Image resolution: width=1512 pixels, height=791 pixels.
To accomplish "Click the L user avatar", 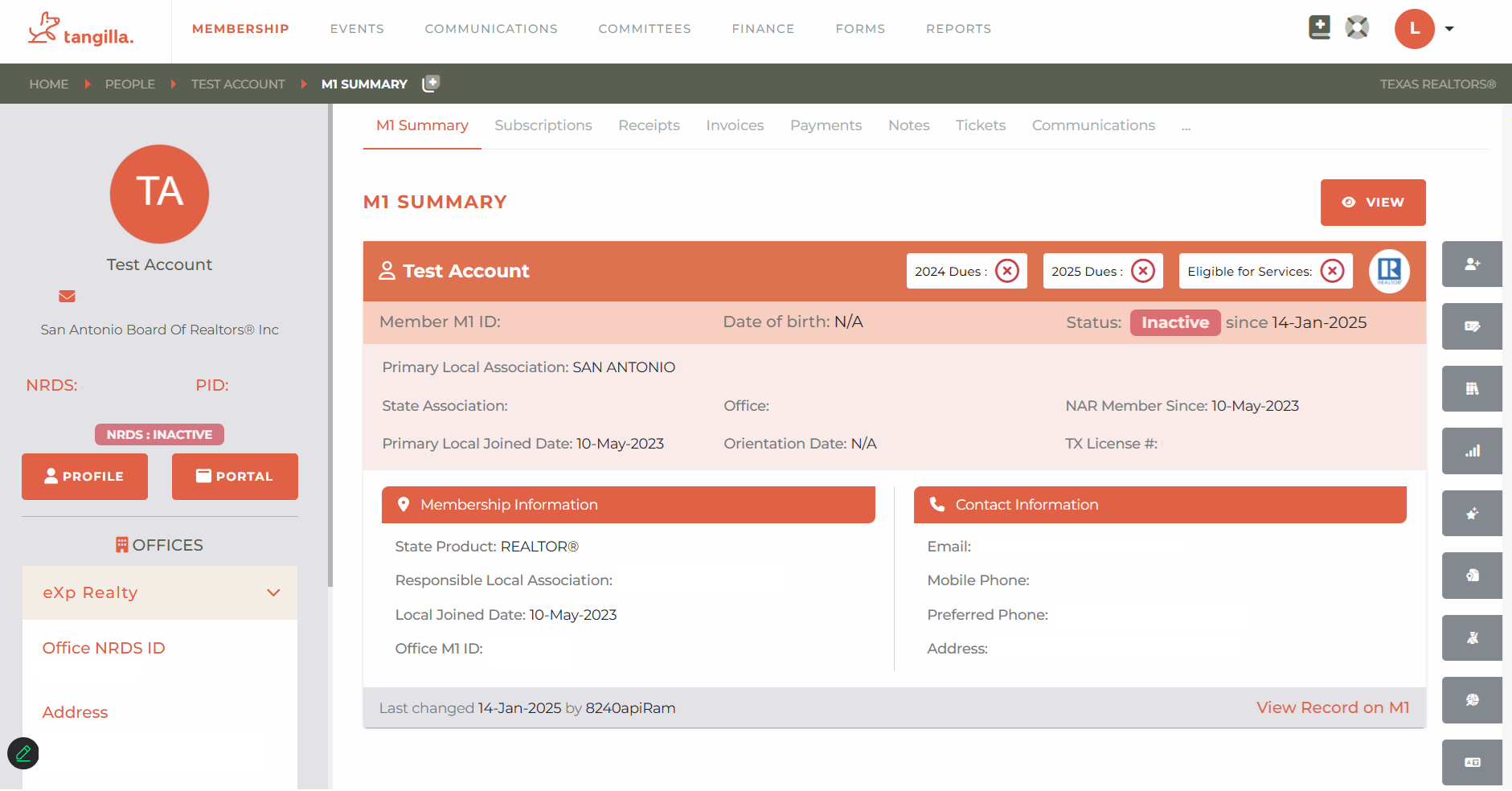I will coord(1415,29).
